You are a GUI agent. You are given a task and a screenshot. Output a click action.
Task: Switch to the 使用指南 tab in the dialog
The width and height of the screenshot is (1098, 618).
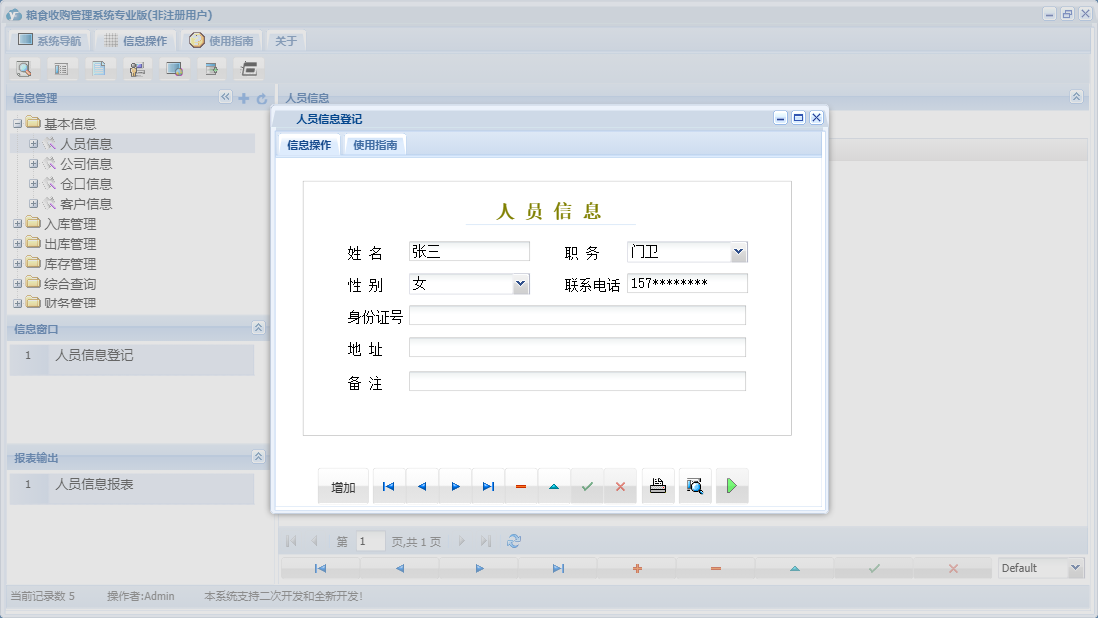pos(374,144)
